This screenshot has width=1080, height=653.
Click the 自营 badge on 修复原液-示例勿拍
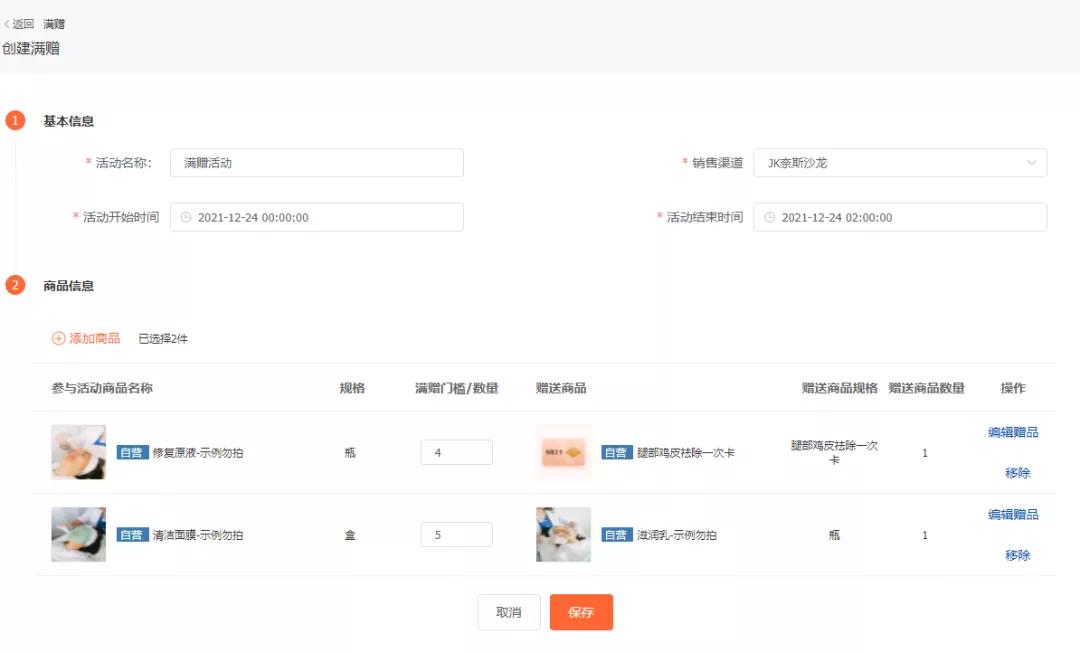(130, 452)
